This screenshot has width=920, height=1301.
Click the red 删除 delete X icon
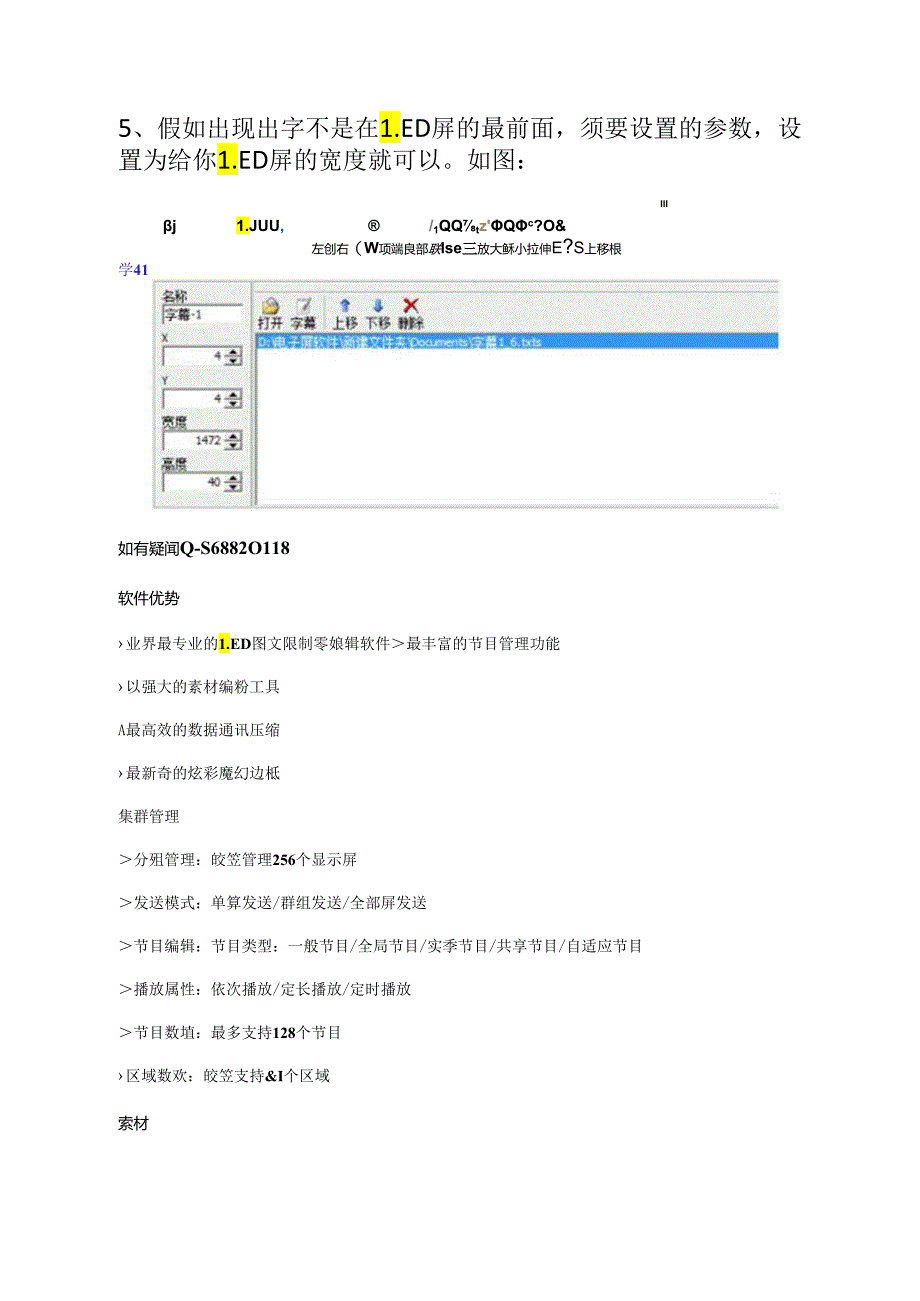click(409, 306)
